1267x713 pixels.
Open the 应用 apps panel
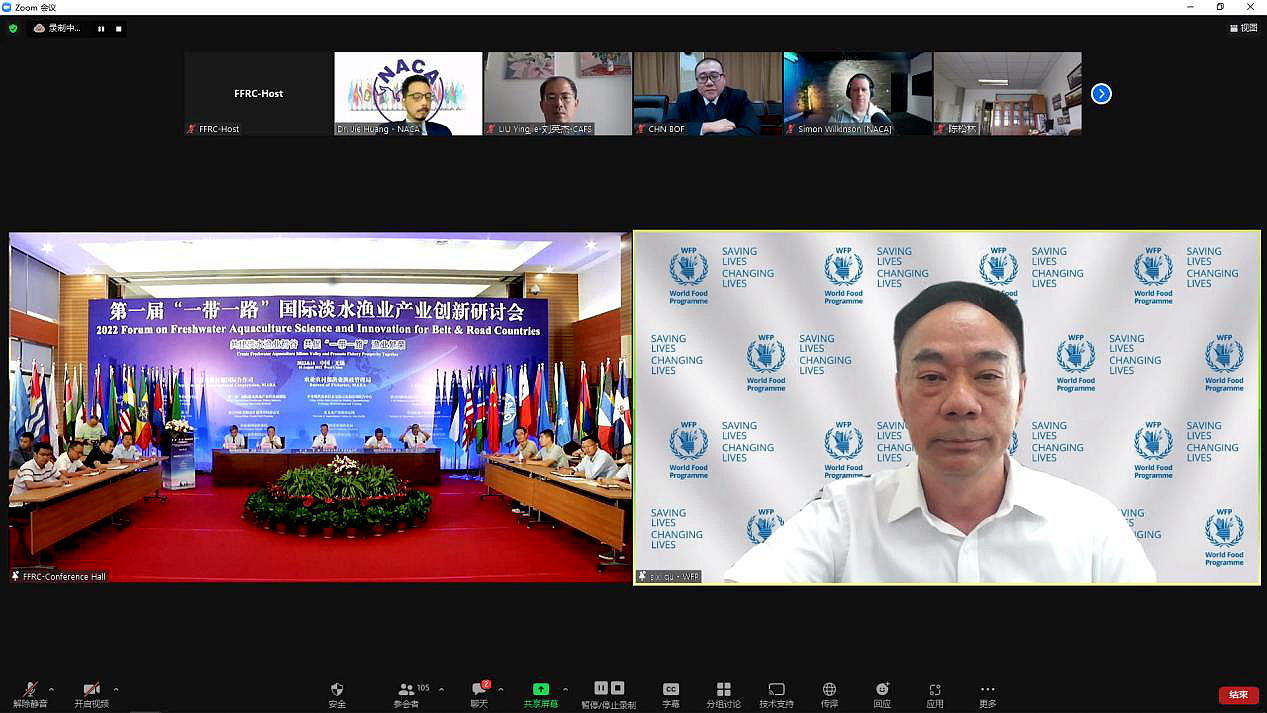point(935,695)
